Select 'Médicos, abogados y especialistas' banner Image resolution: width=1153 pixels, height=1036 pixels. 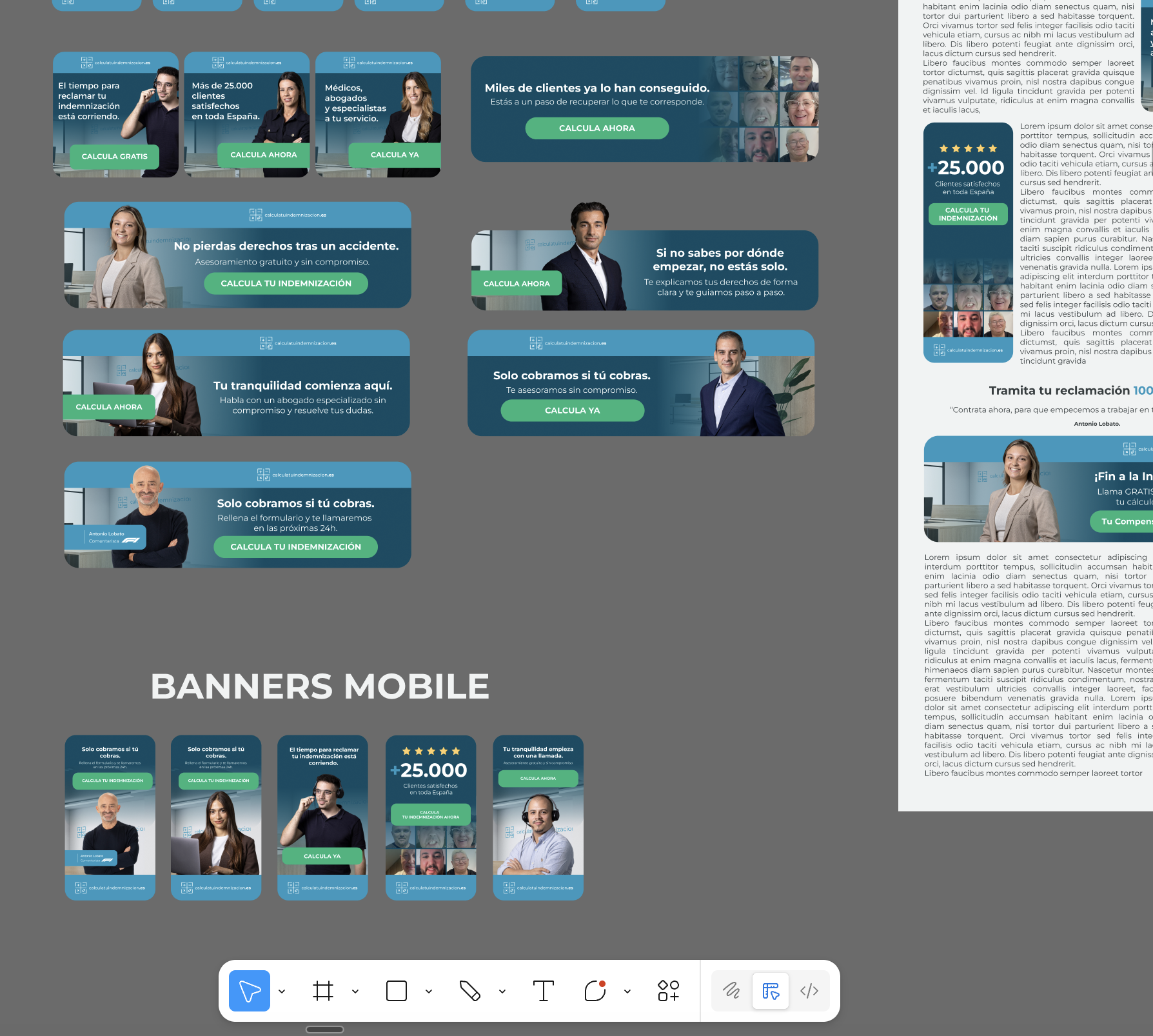tap(378, 115)
